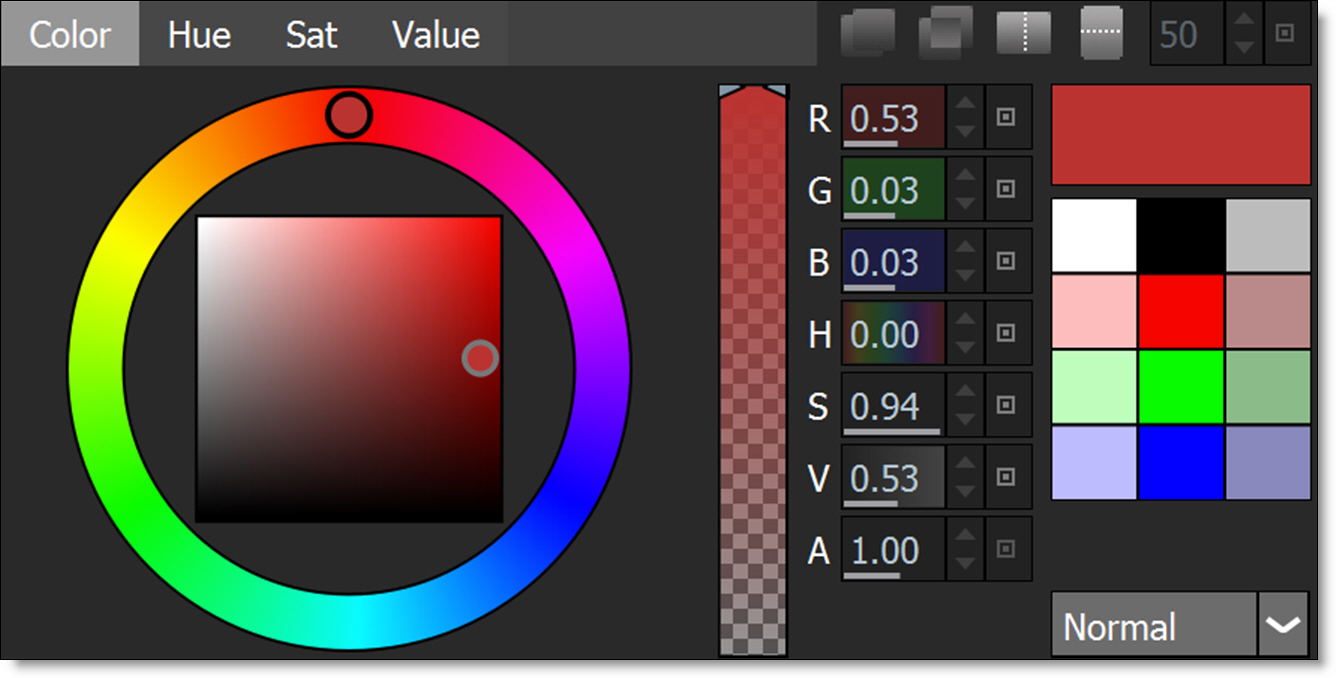Click the square icon beside G field

click(x=1007, y=189)
